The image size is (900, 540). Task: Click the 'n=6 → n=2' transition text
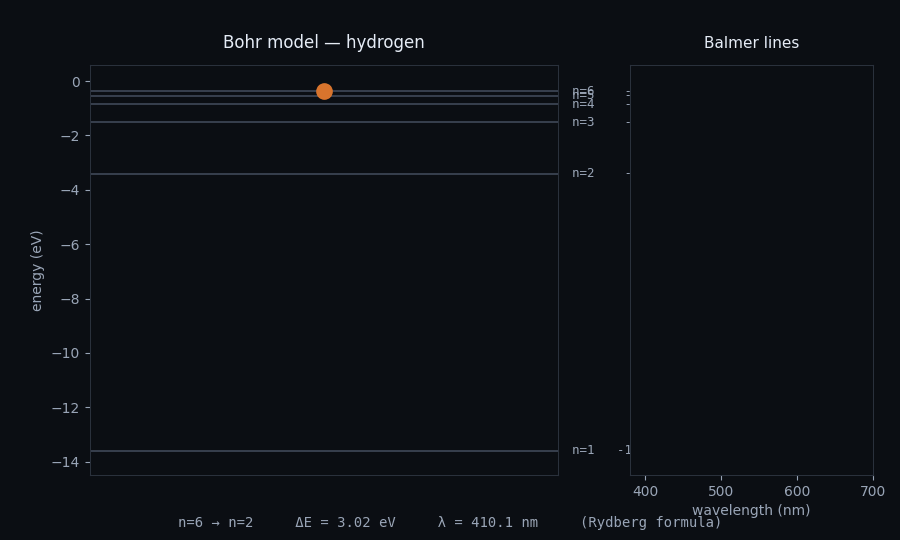click(x=215, y=522)
